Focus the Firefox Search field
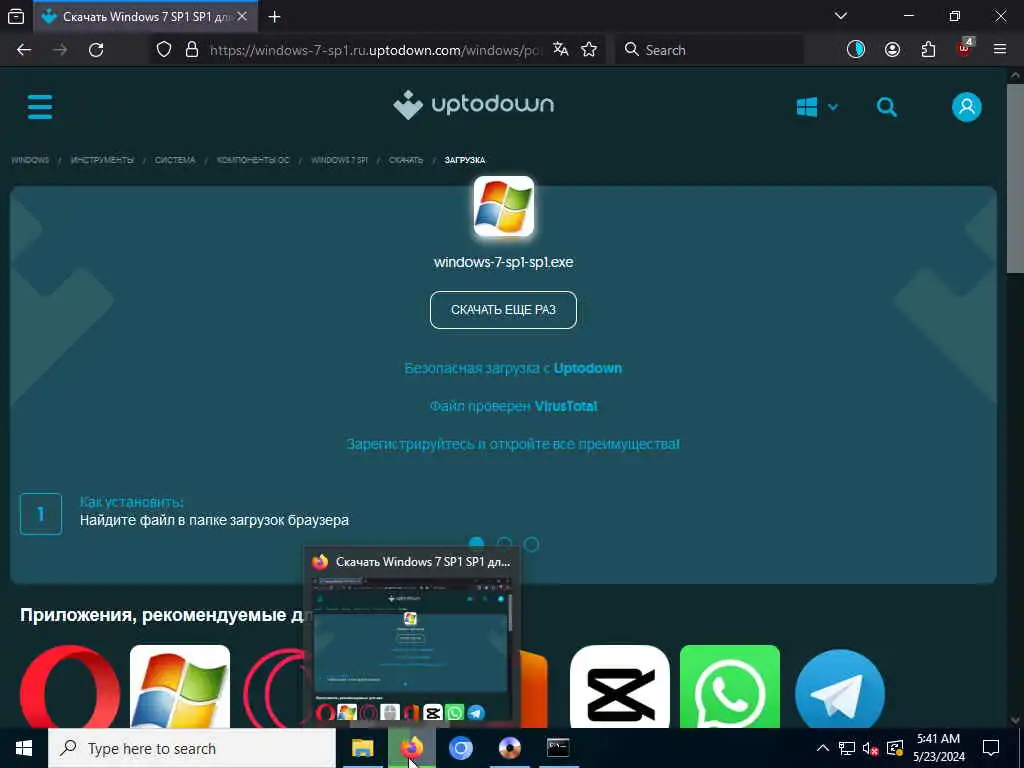The height and width of the screenshot is (768, 1024). pos(709,50)
